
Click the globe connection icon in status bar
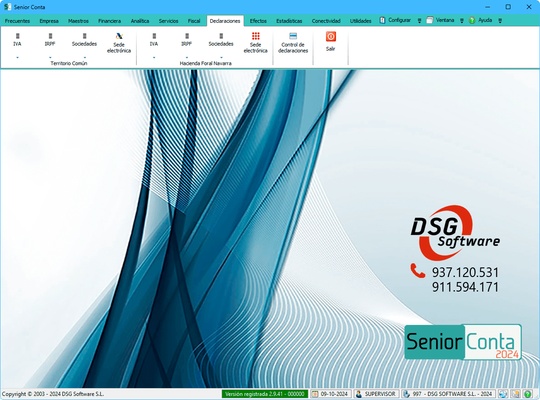pos(503,394)
